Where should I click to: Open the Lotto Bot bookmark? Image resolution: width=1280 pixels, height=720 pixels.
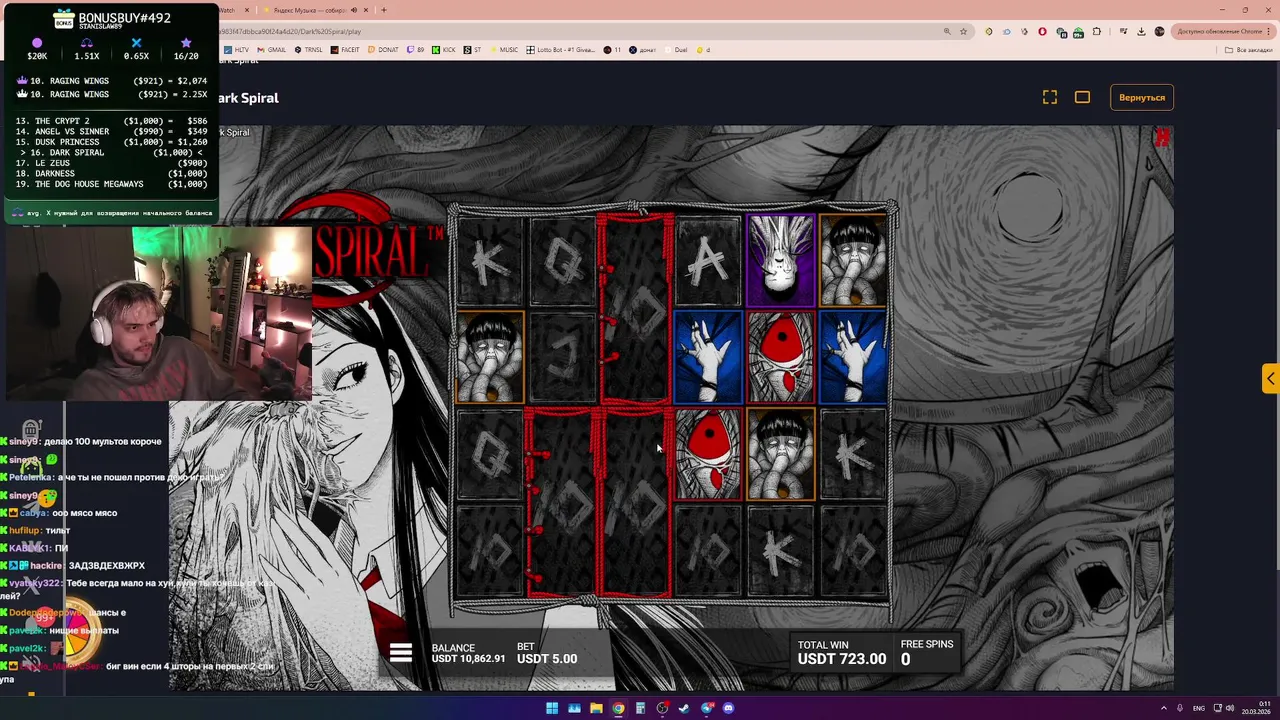[x=562, y=49]
